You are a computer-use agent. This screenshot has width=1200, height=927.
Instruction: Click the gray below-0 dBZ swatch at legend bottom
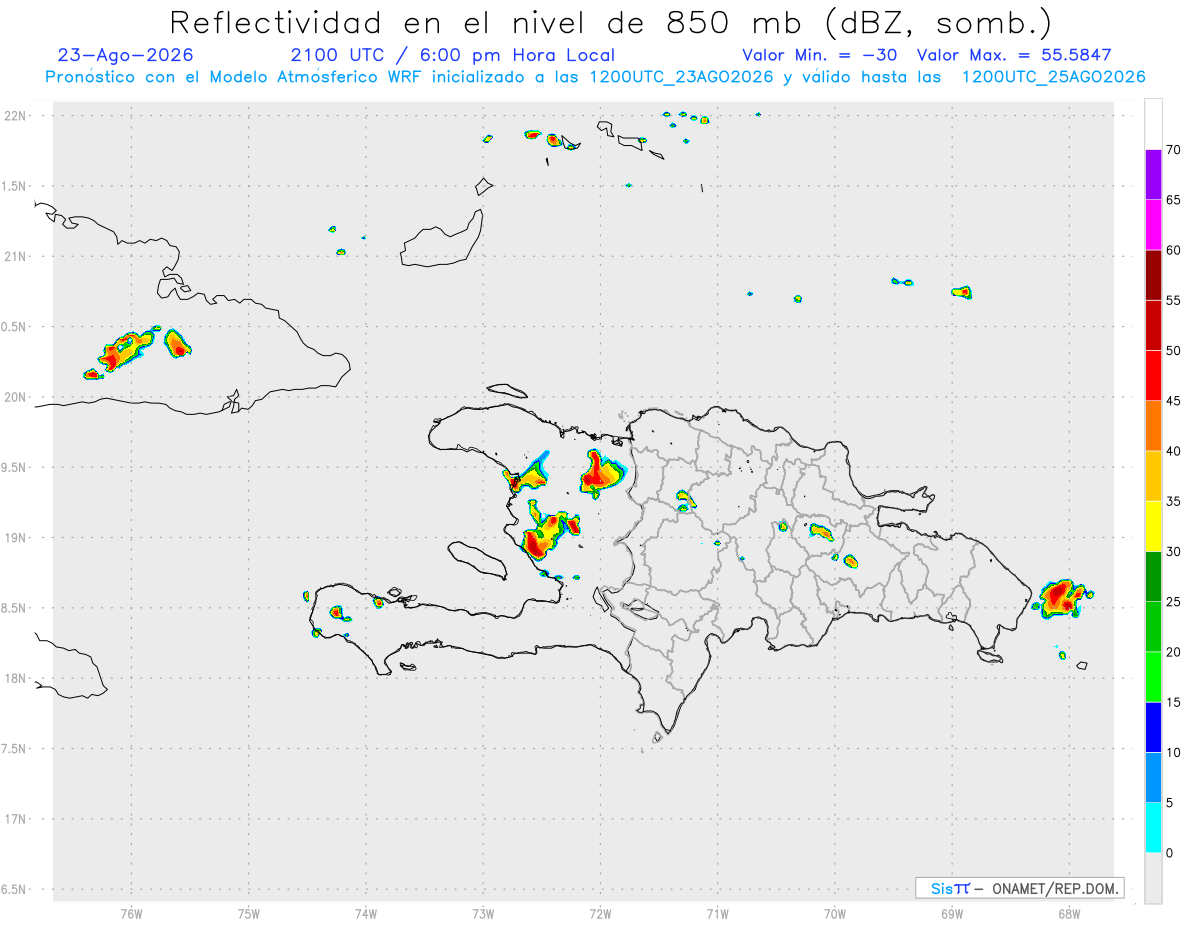pyautogui.click(x=1153, y=878)
